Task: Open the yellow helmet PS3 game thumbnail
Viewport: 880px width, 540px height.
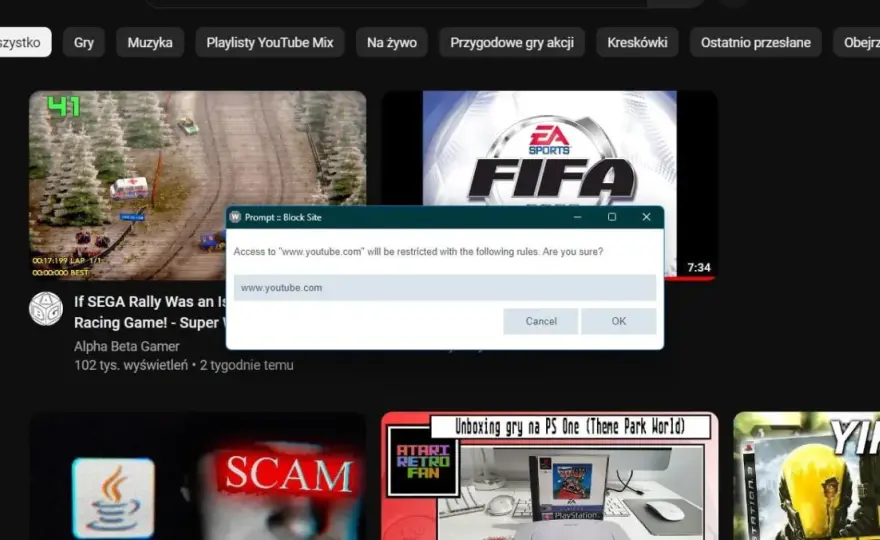Action: coord(806,476)
